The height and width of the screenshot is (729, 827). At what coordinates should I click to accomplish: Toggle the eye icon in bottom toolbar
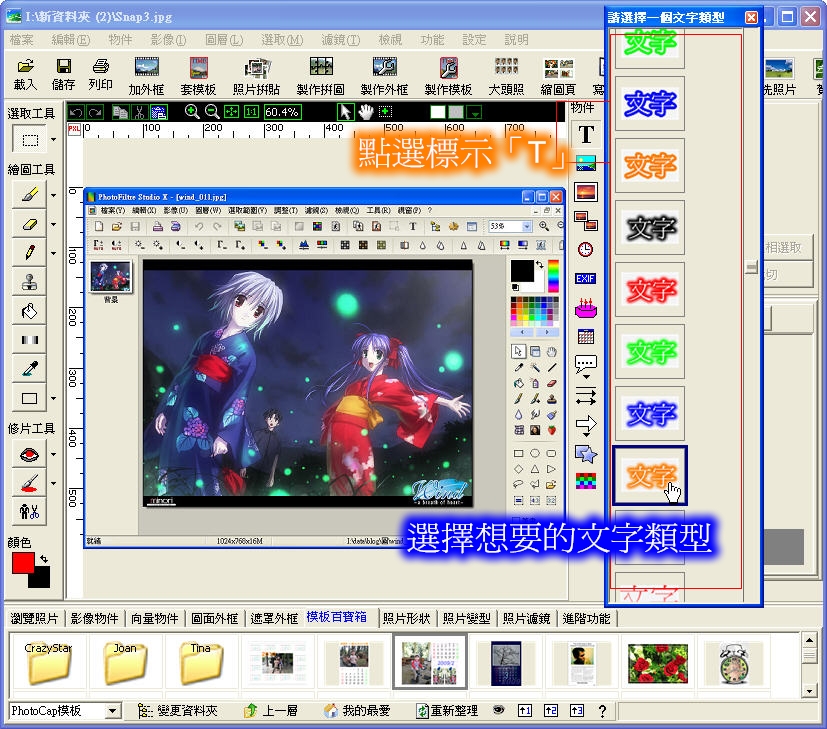coord(498,710)
